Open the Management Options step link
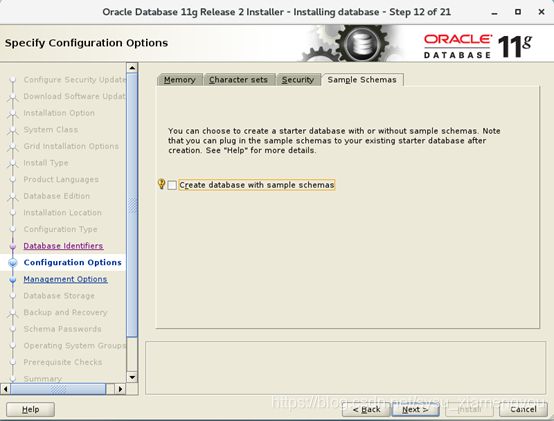The height and width of the screenshot is (421, 554). pos(65,279)
